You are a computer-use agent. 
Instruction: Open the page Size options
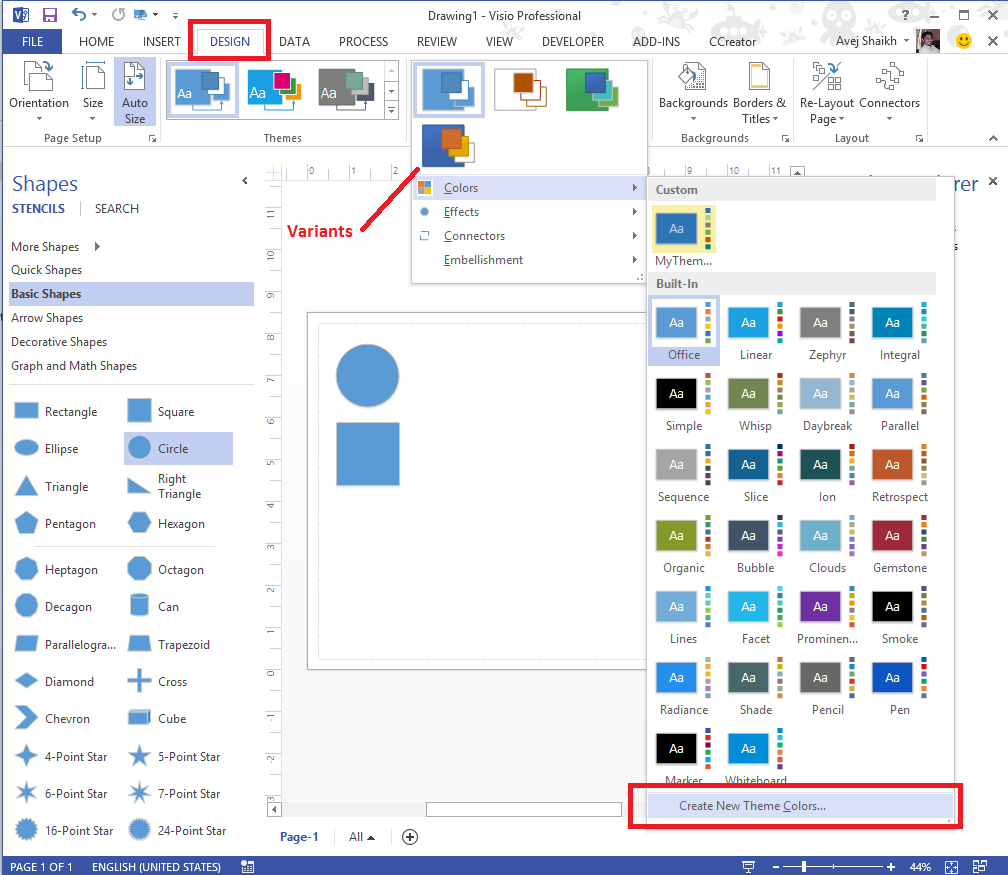[93, 92]
